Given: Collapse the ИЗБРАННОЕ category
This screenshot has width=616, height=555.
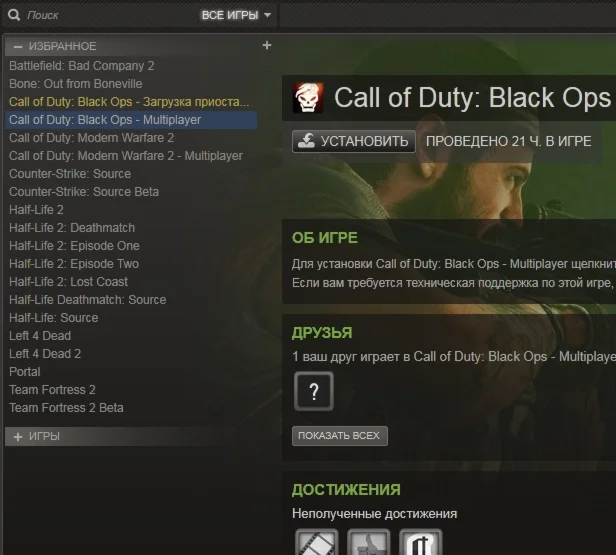Looking at the screenshot, I should point(18,46).
